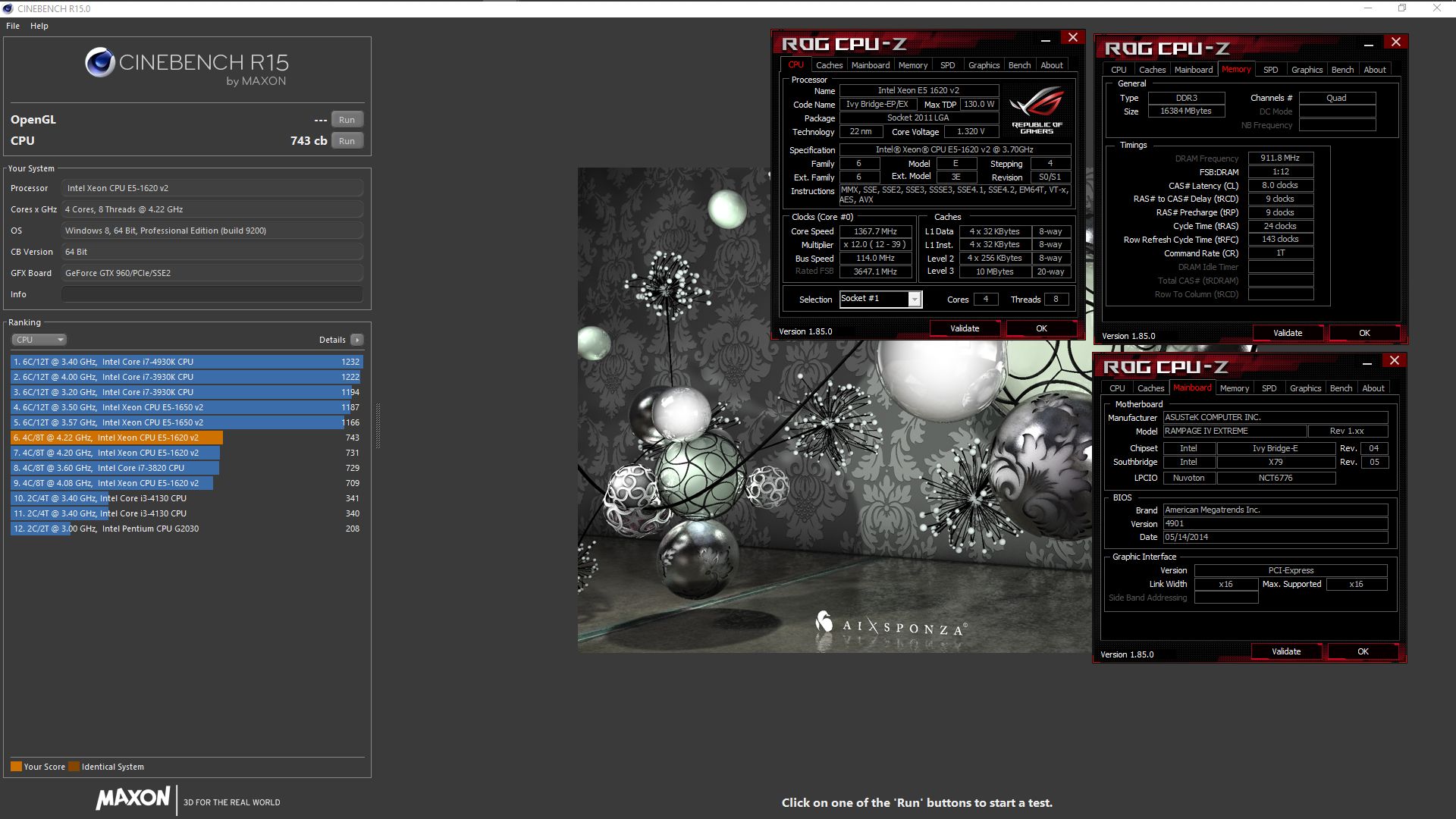Click DRAM Frequency value 911.8 MHz
Screen dimensions: 1456x819
(x=1281, y=158)
